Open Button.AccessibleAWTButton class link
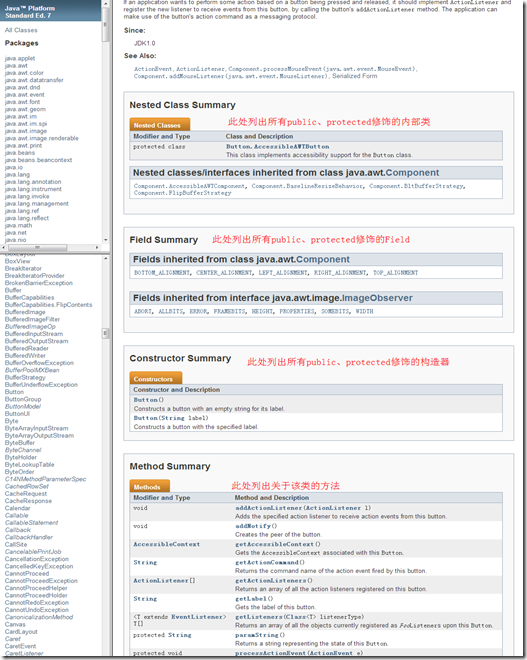Viewport: 527px width, 660px height. [x=277, y=146]
